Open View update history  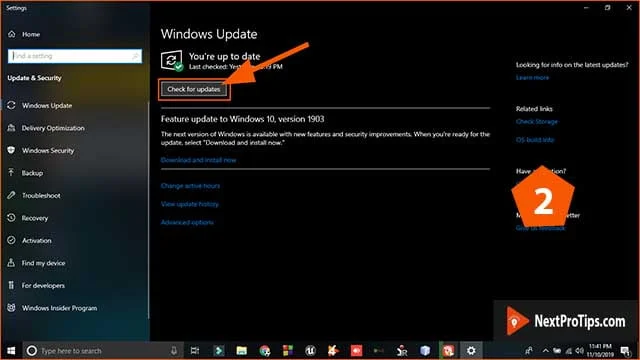point(190,204)
